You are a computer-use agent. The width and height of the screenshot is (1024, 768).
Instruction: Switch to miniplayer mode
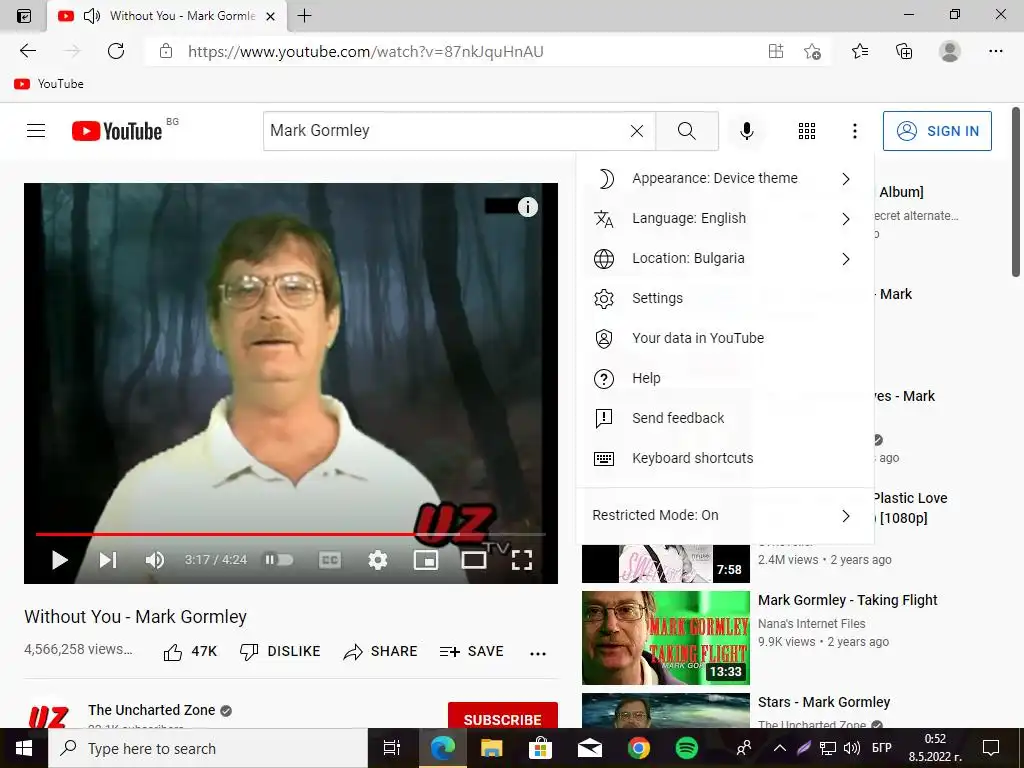[x=426, y=560]
